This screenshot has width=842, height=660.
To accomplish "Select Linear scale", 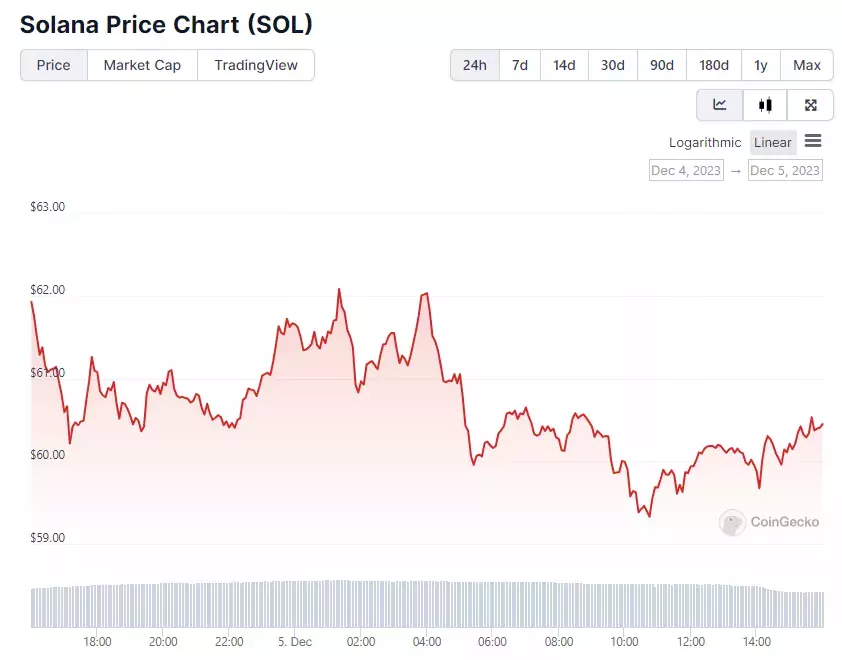I will 773,142.
